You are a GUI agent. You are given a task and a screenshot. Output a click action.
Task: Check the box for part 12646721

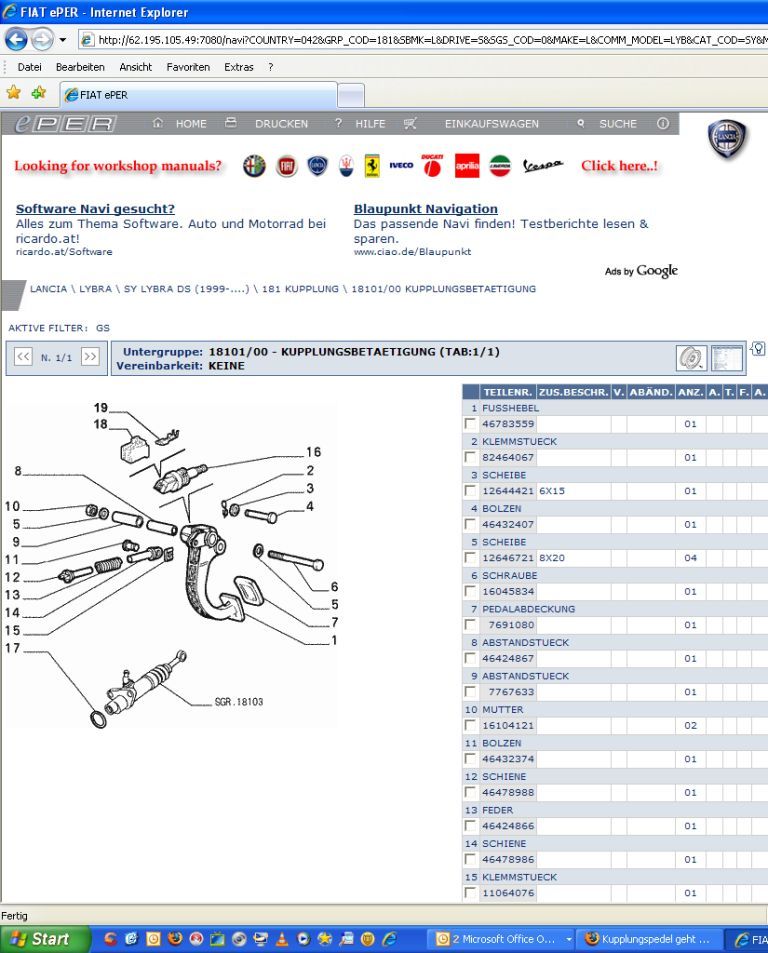[x=470, y=557]
